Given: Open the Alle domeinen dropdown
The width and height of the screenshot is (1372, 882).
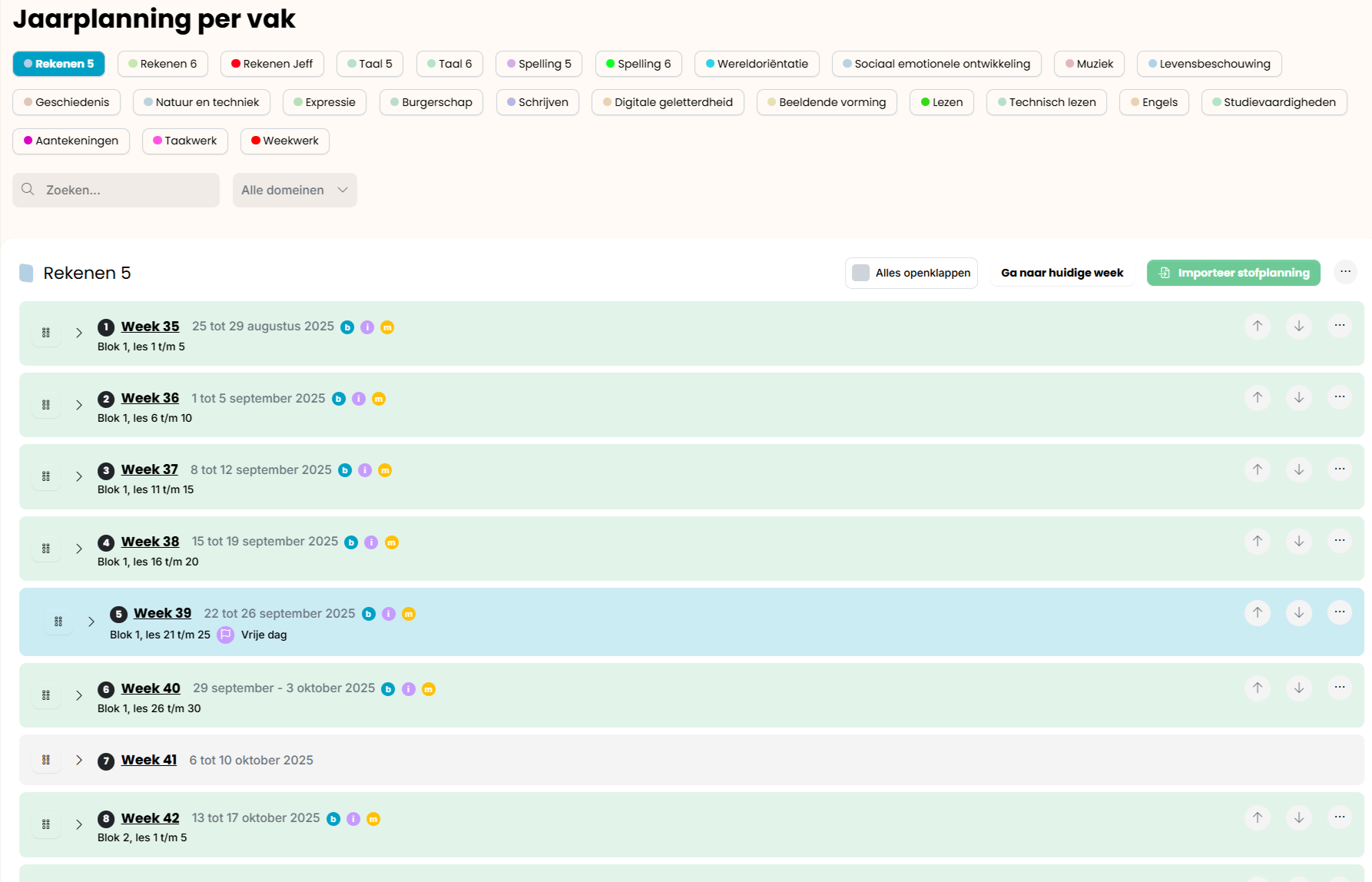Looking at the screenshot, I should (294, 190).
